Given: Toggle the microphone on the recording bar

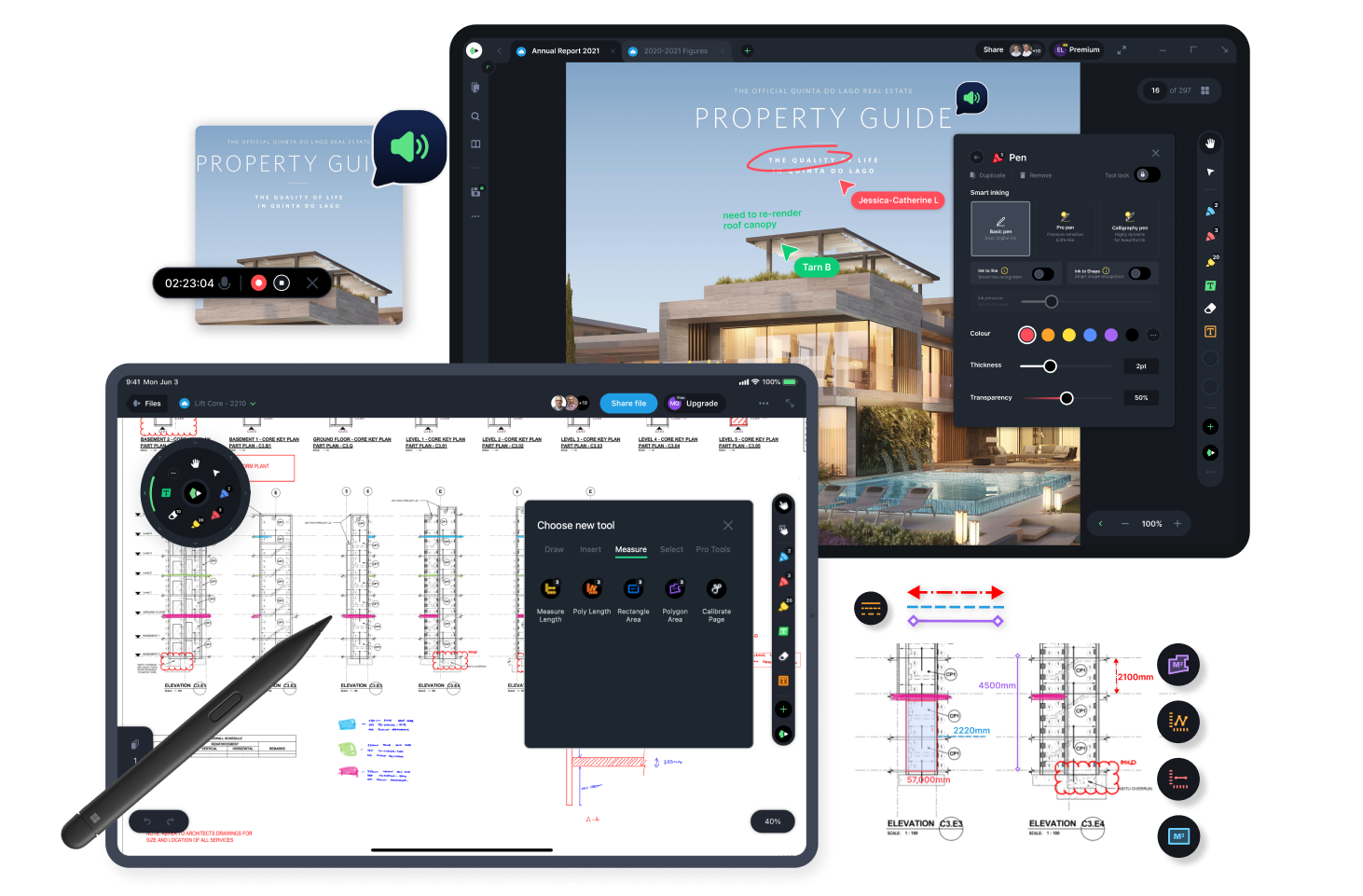Looking at the screenshot, I should click(225, 283).
